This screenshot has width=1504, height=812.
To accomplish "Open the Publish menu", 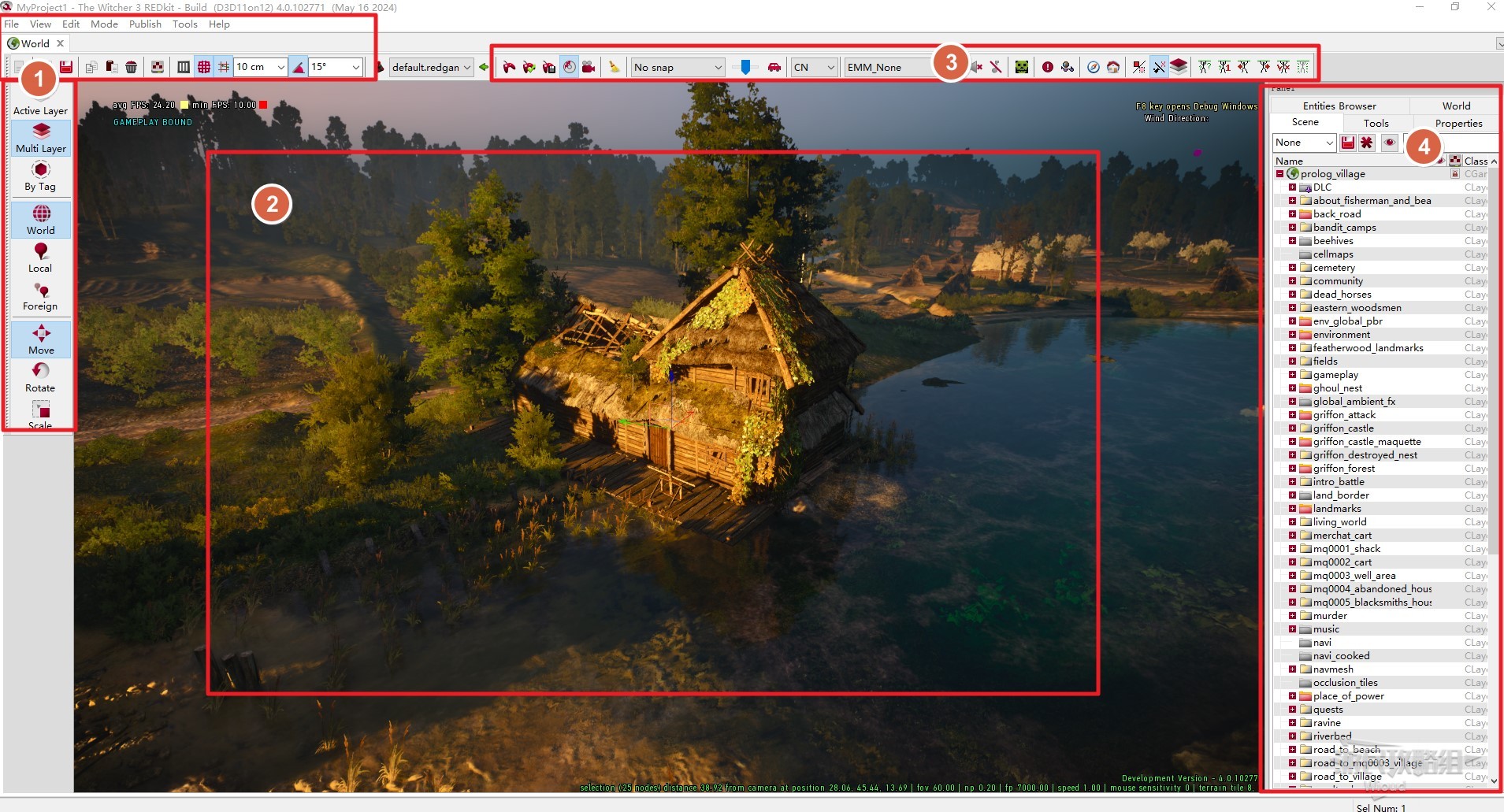I will click(x=145, y=24).
